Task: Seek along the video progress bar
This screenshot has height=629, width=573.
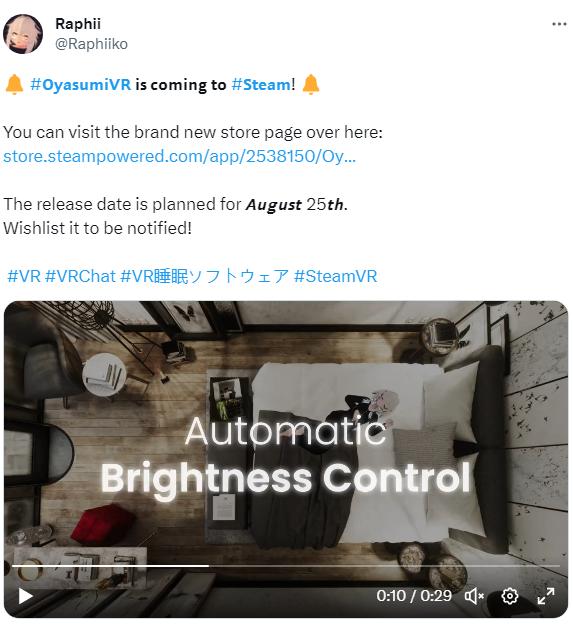Action: pyautogui.click(x=286, y=566)
